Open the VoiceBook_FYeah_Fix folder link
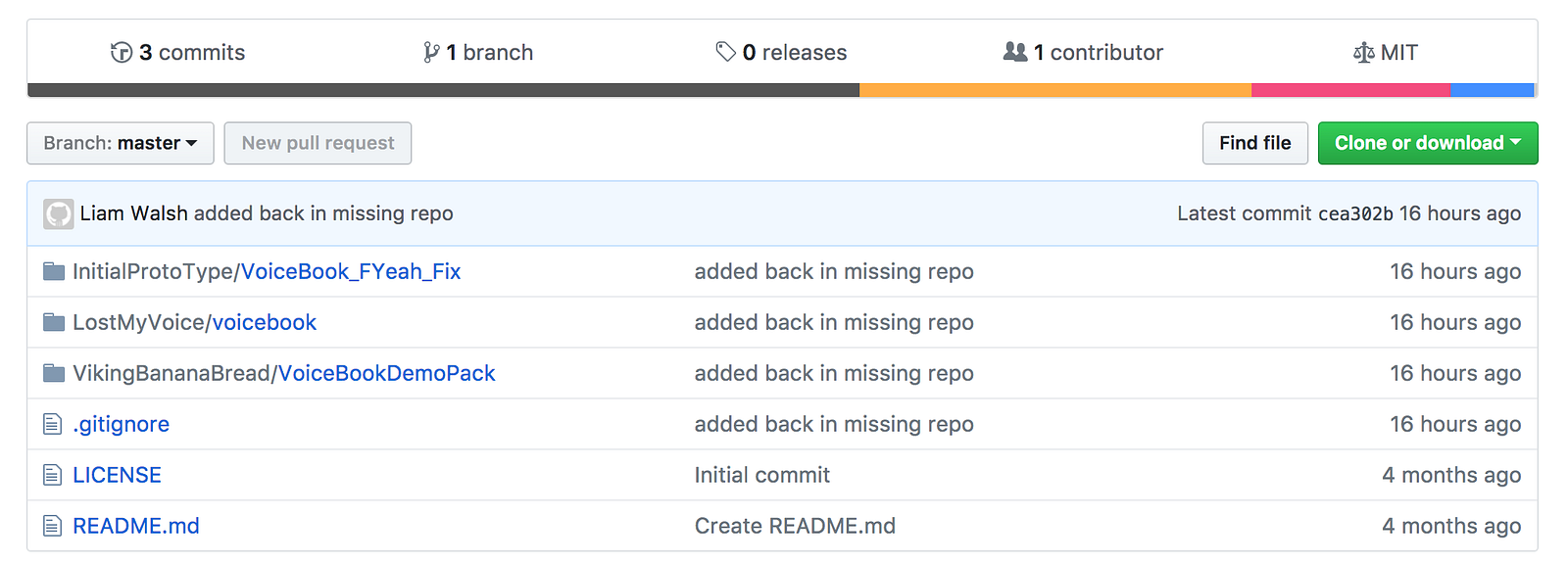The height and width of the screenshot is (564, 1568). 351,271
